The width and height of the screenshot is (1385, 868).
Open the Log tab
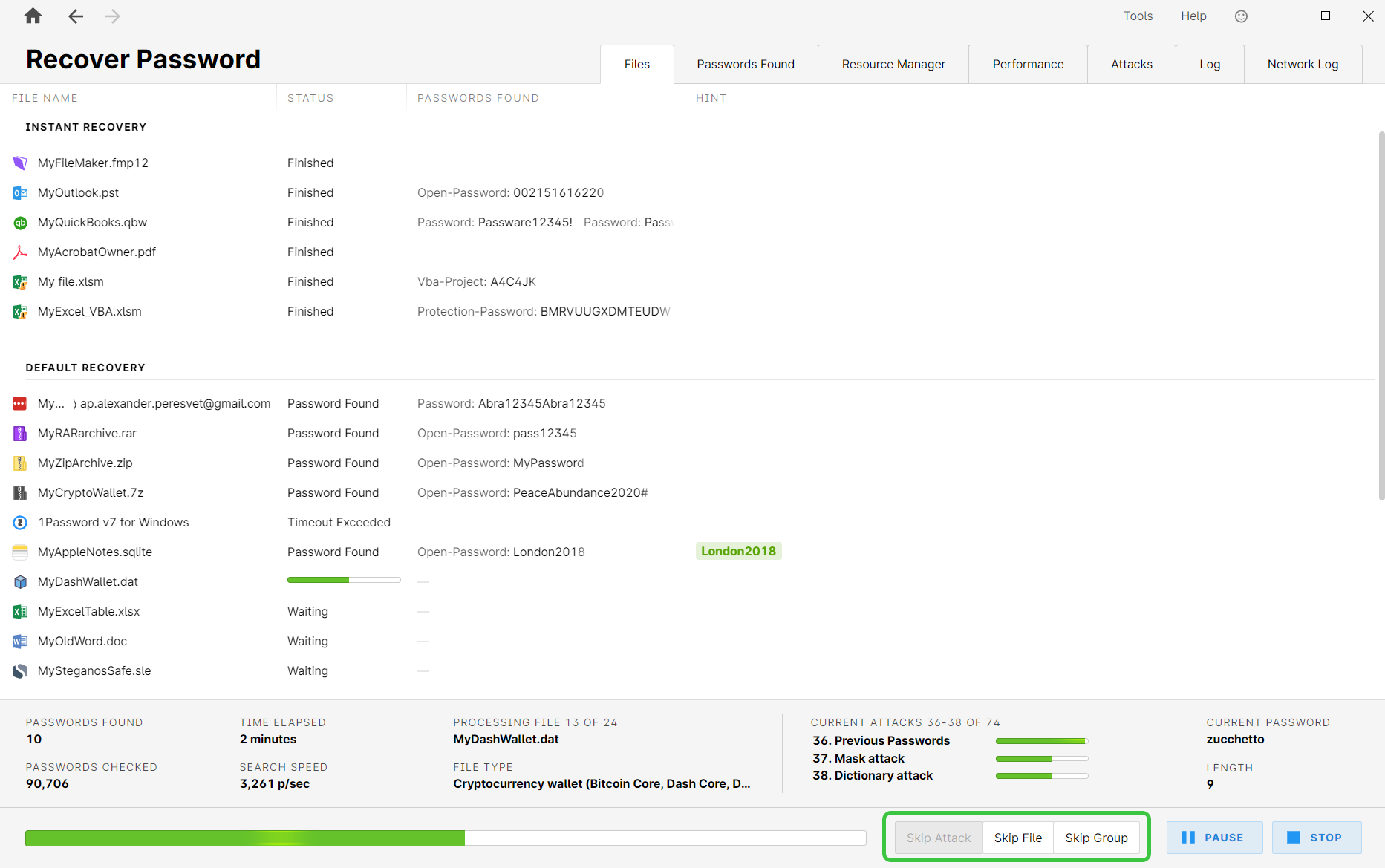pyautogui.click(x=1210, y=64)
